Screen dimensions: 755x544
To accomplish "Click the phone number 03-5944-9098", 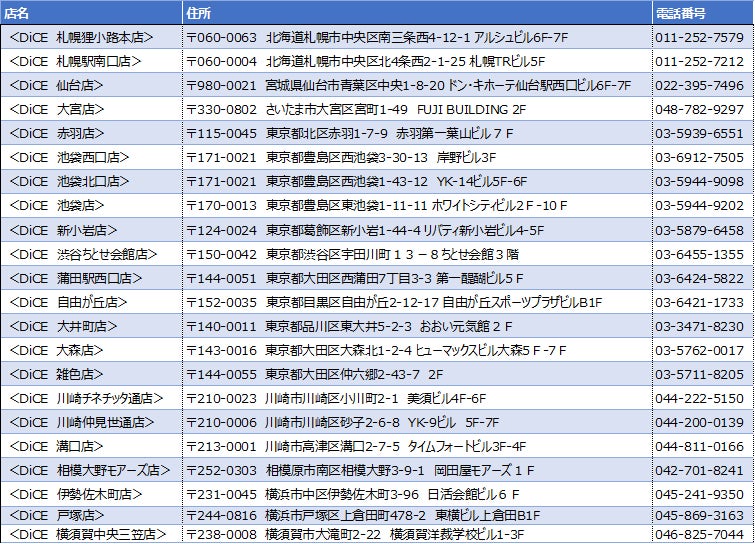I will (x=699, y=181).
